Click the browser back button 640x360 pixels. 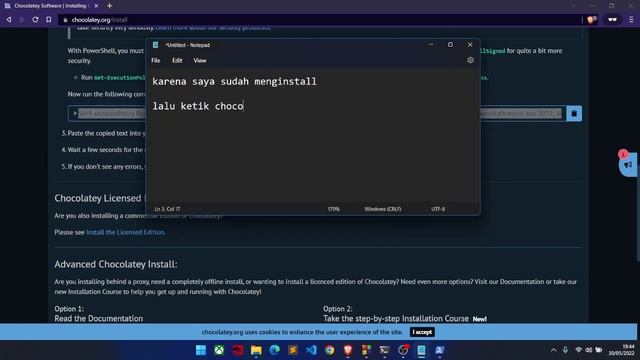pos(9,20)
